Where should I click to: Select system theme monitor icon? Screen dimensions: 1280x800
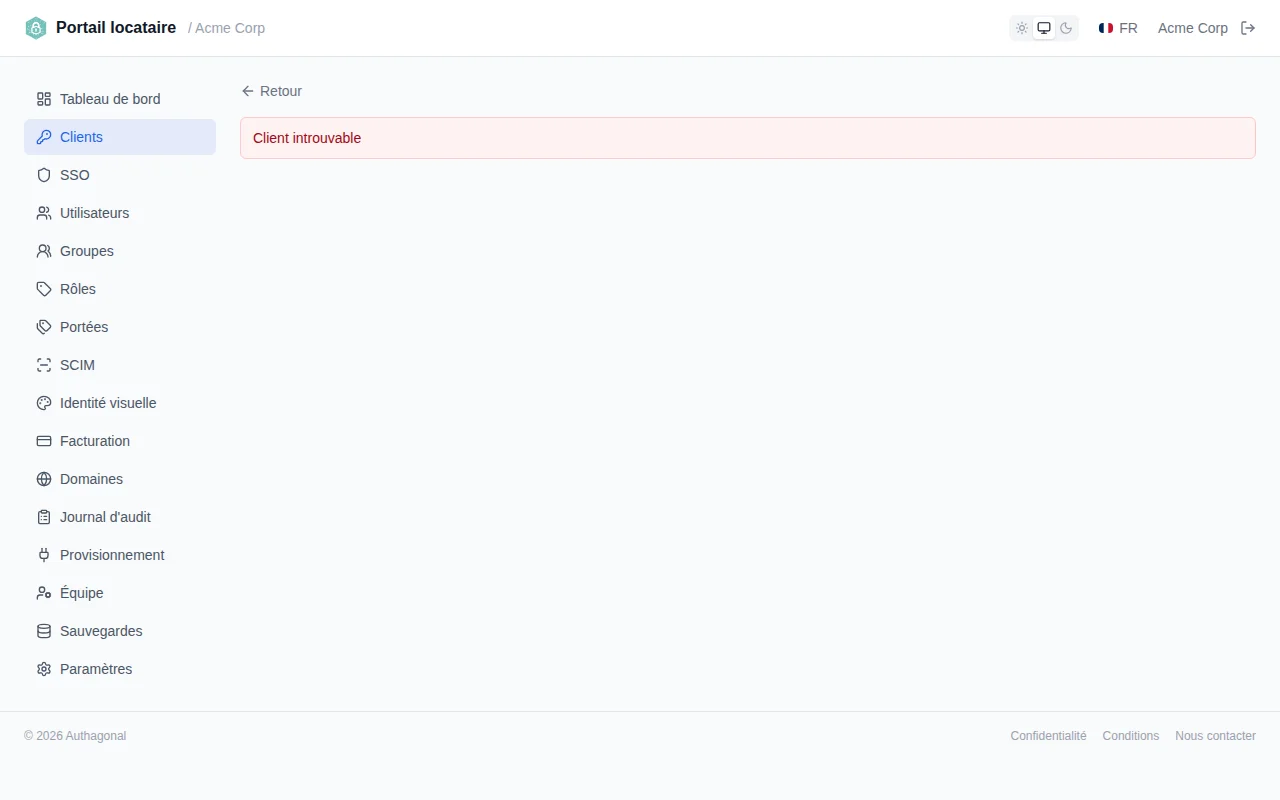point(1044,28)
